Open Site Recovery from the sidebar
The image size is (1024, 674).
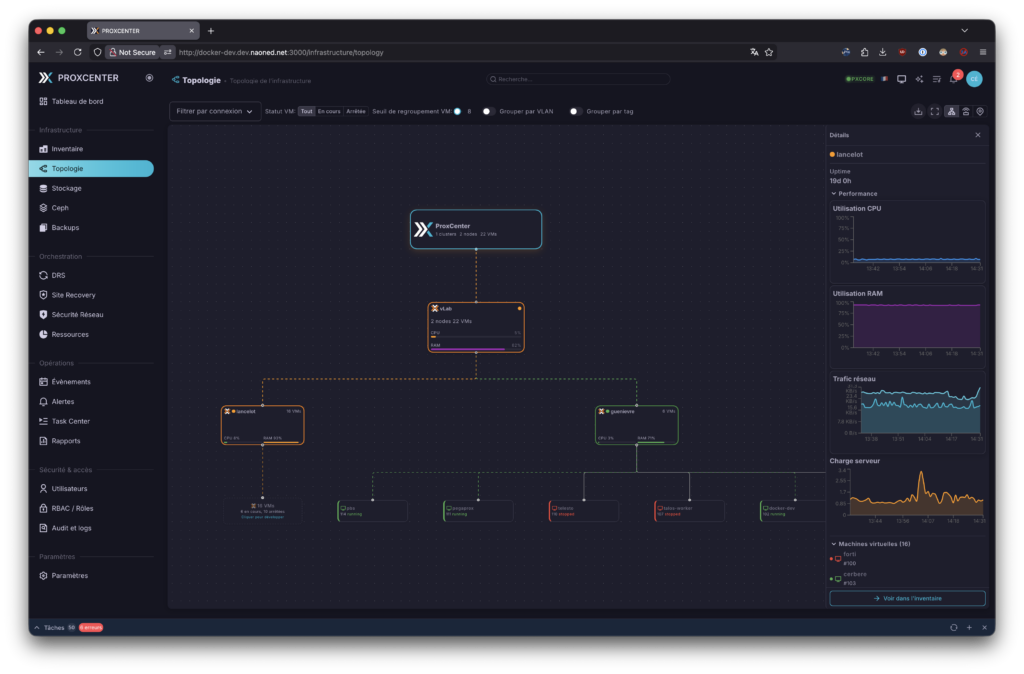[x=73, y=295]
